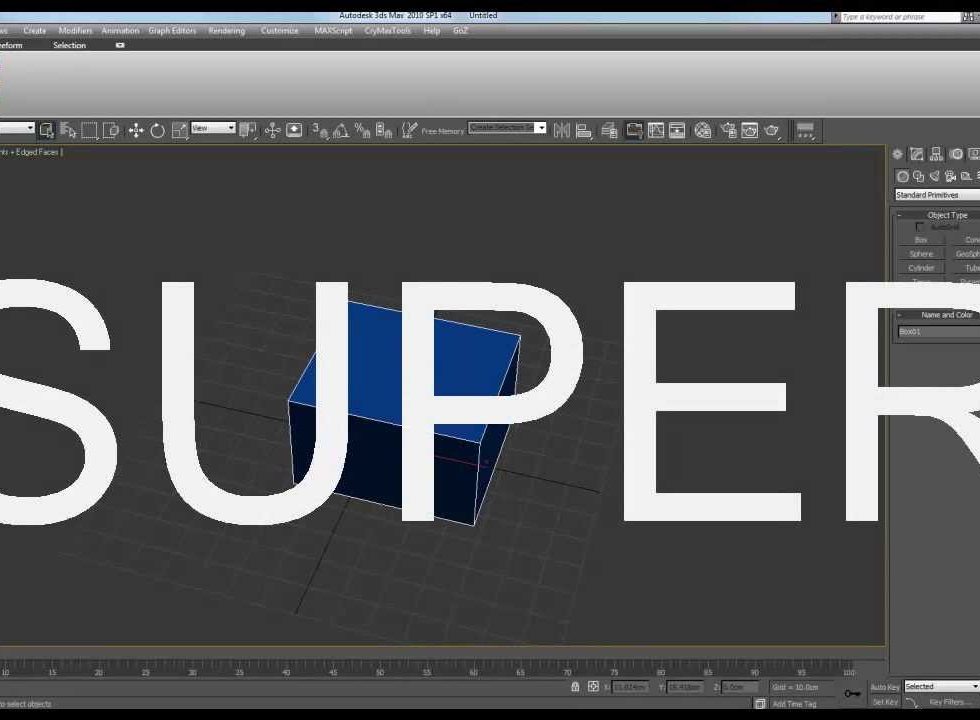Click the Free Memory button
Viewport: 980px width, 720px height.
point(442,131)
